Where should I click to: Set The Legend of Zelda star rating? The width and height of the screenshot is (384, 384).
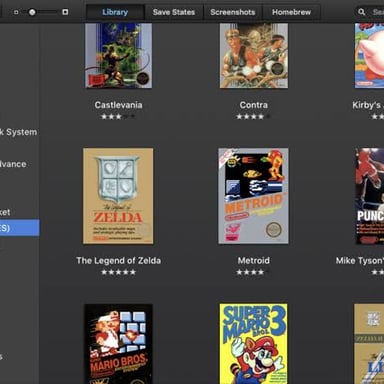[118, 272]
